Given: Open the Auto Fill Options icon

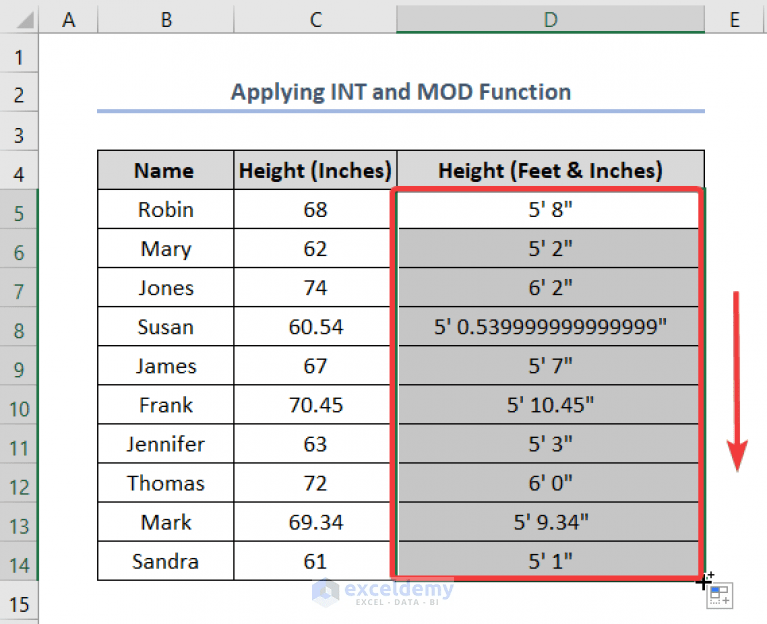Looking at the screenshot, I should (x=720, y=596).
